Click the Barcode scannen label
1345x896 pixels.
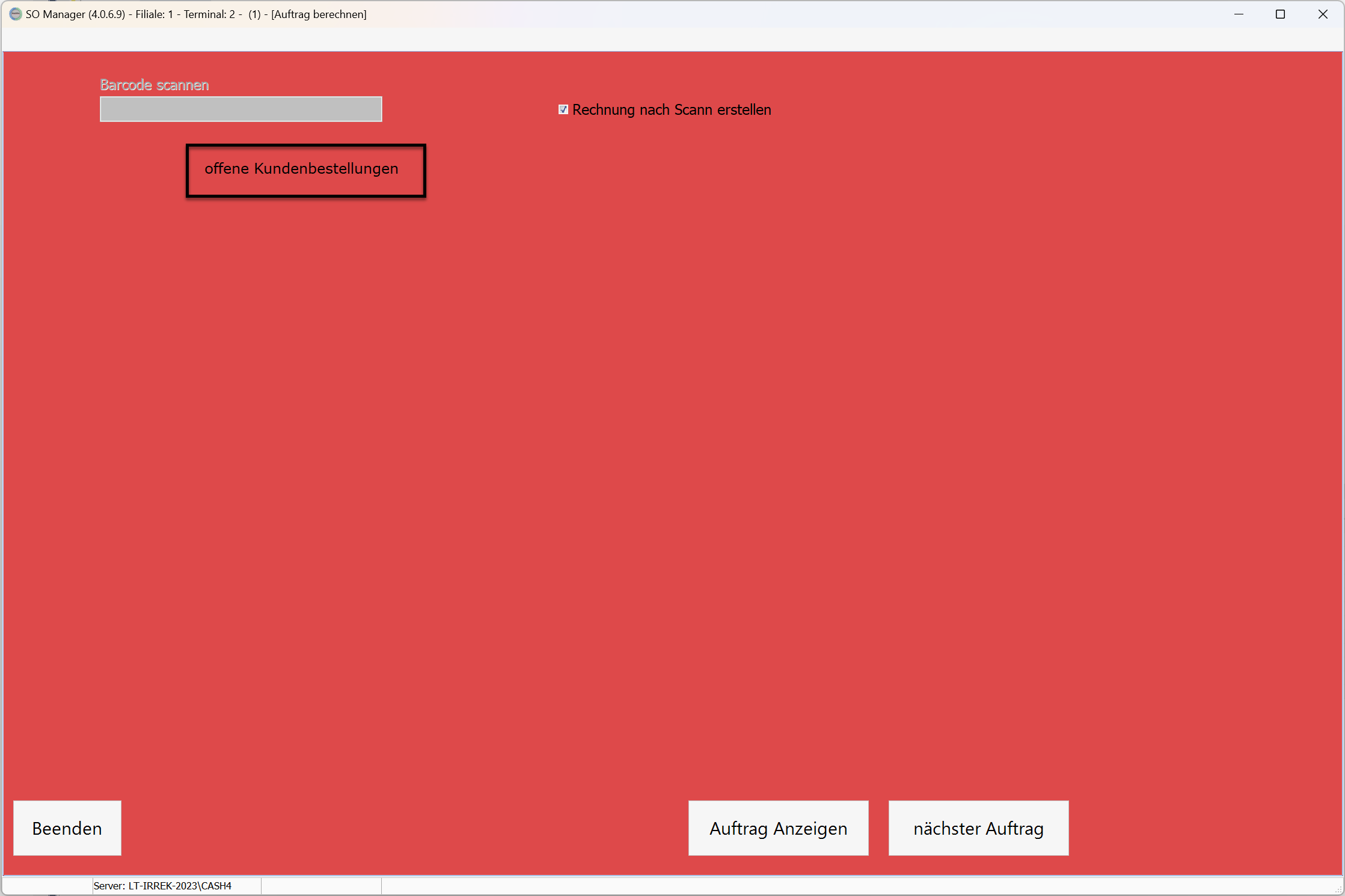click(155, 85)
